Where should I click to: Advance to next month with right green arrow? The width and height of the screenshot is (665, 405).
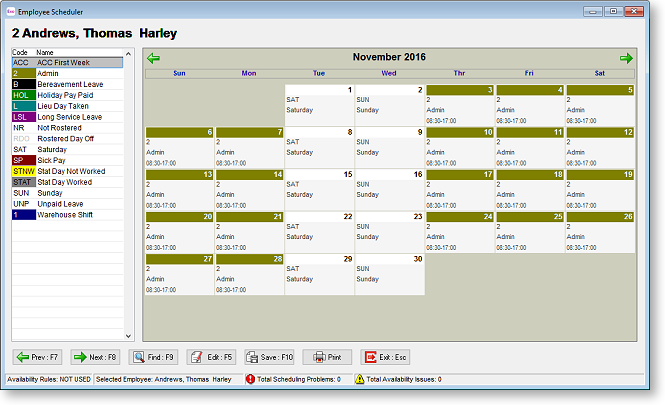(x=626, y=58)
